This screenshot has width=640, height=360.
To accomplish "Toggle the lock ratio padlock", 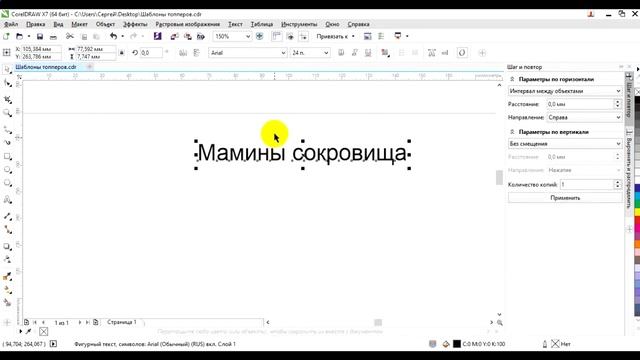I will [x=122, y=53].
